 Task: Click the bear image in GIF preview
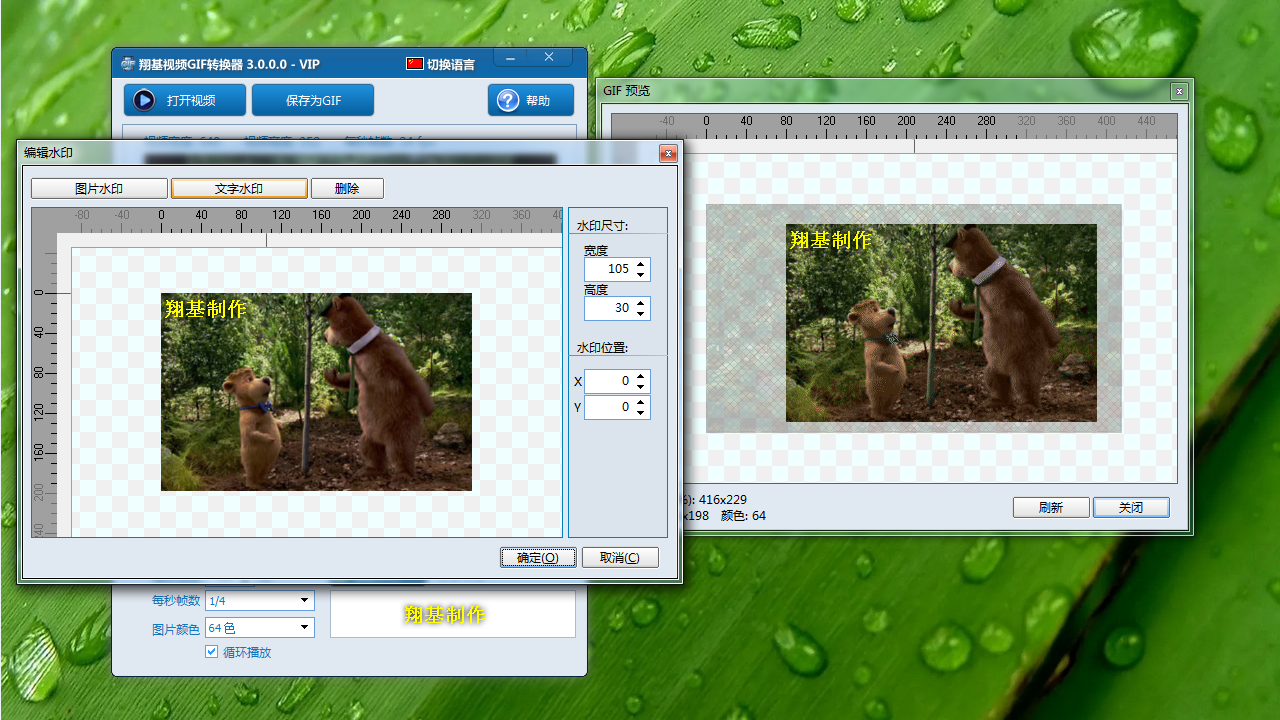pyautogui.click(x=941, y=322)
